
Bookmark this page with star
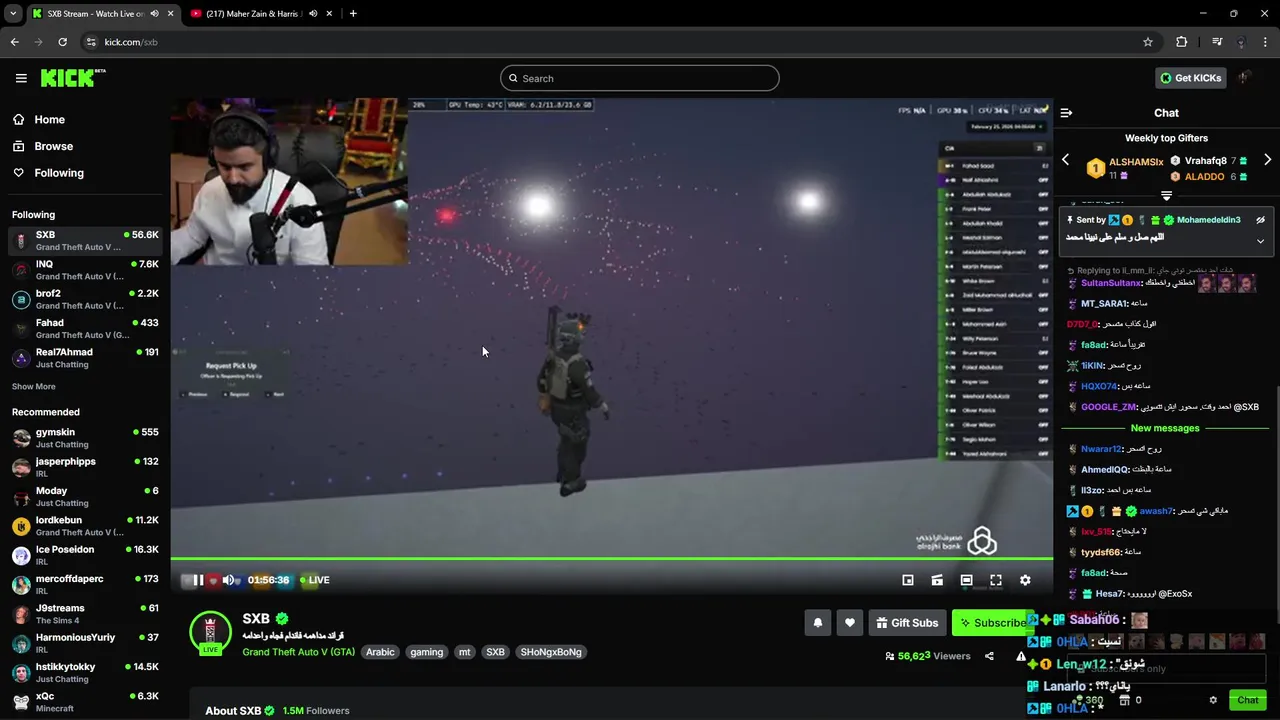1148,42
